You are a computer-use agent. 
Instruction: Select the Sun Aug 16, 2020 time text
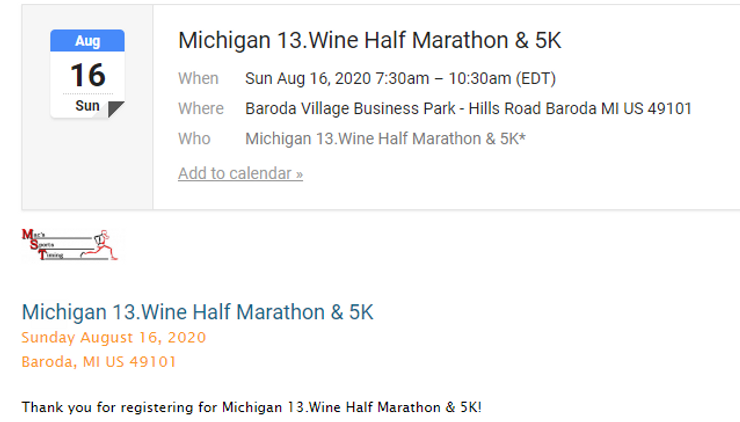pyautogui.click(x=400, y=78)
